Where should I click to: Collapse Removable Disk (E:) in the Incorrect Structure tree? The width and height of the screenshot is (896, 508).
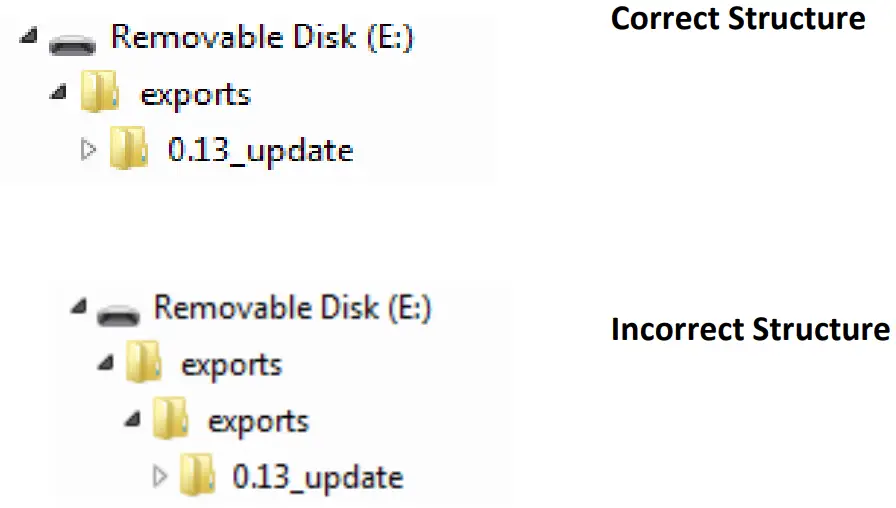click(x=79, y=307)
